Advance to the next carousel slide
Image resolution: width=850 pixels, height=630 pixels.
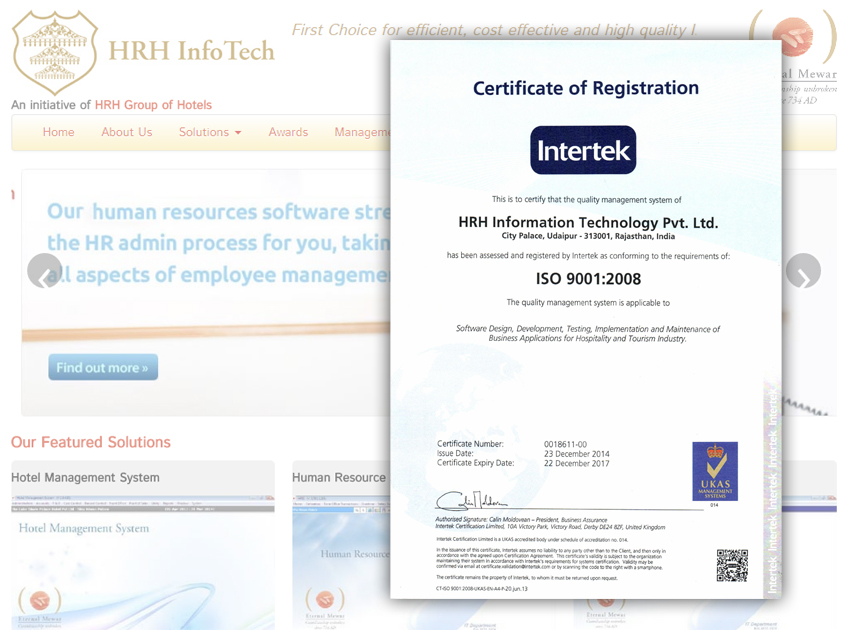tap(803, 271)
